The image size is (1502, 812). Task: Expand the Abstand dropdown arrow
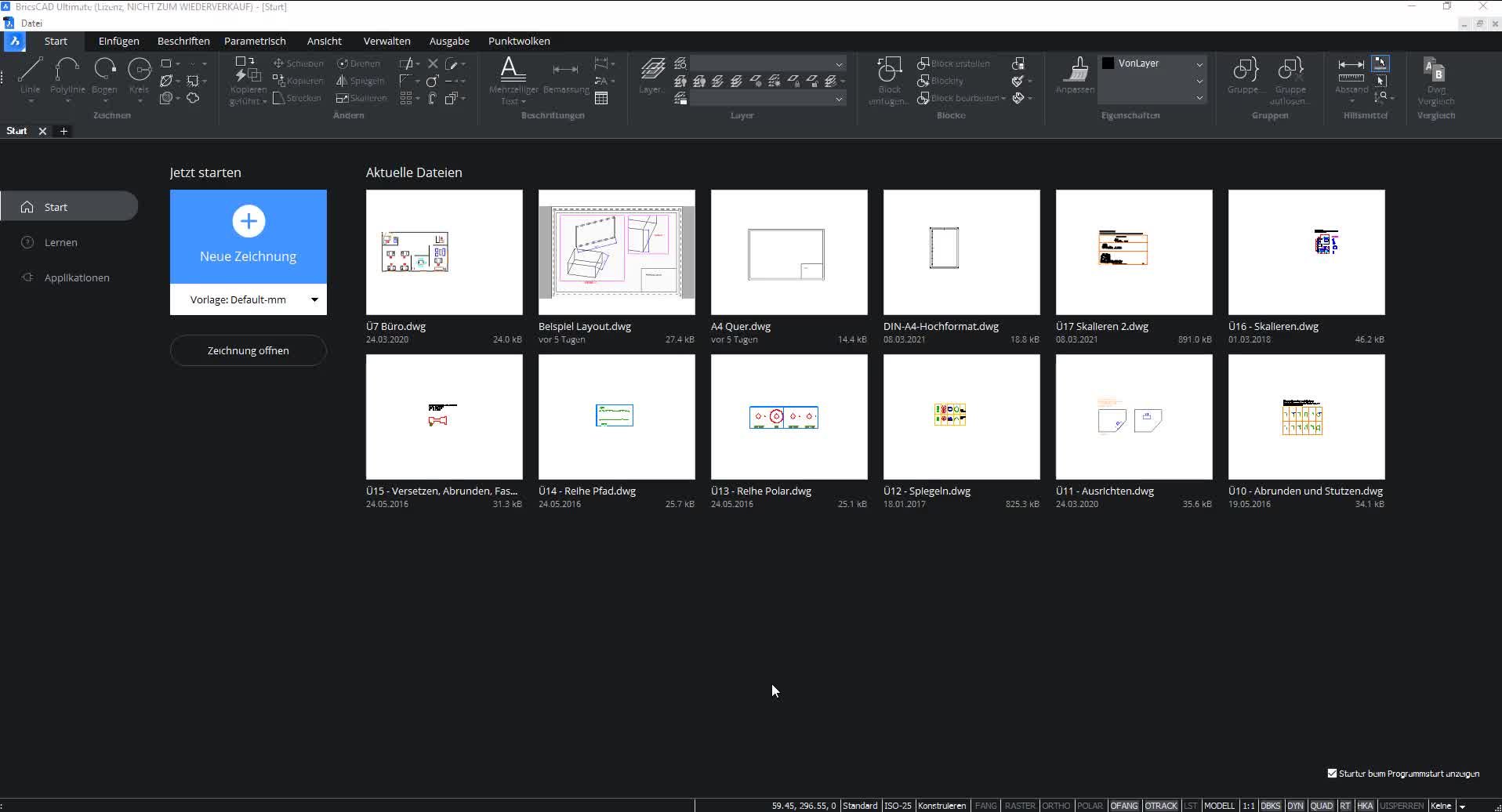coord(1351,101)
